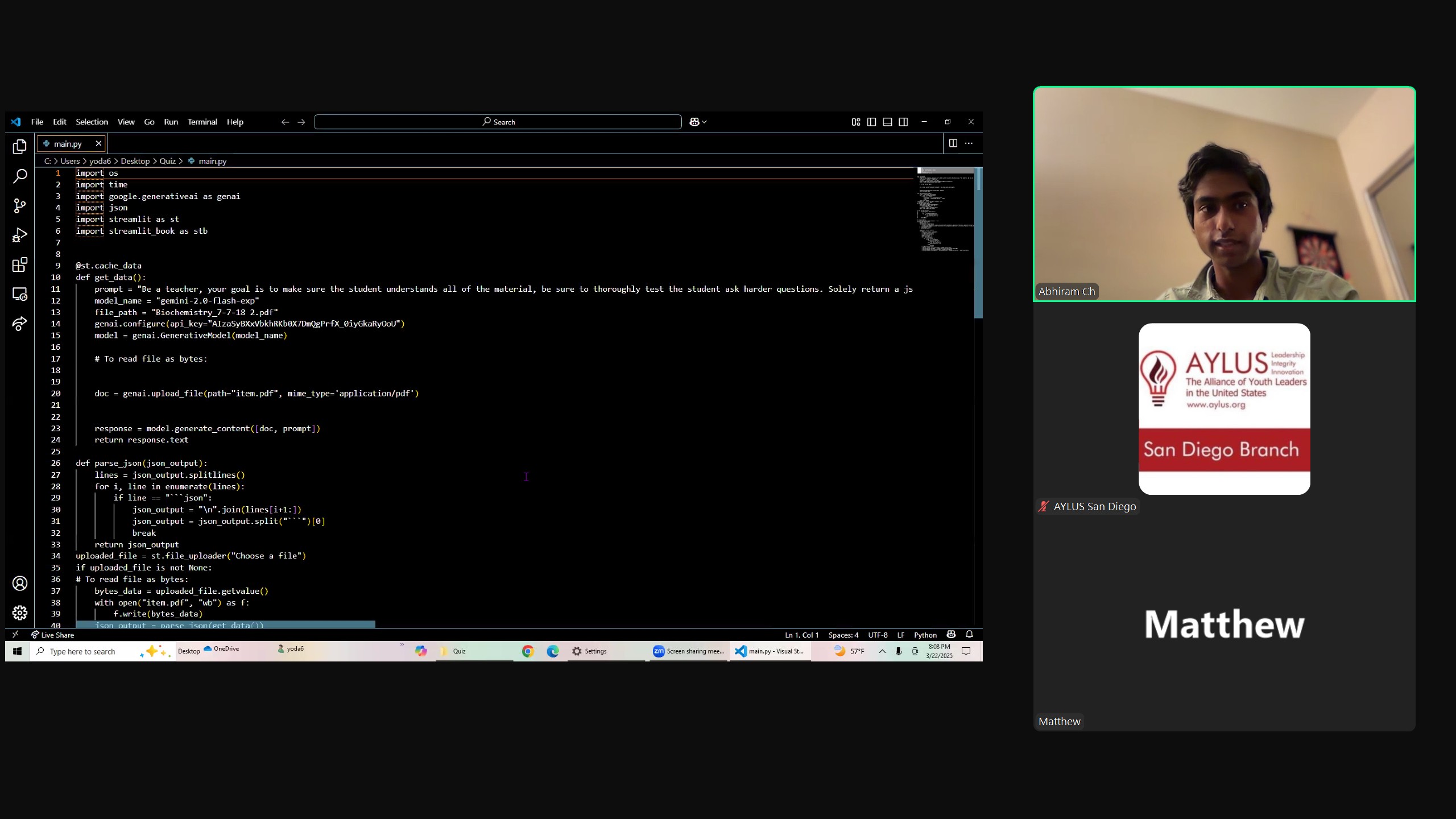Open the Windows Start menu
Image resolution: width=1456 pixels, height=819 pixels.
pos(18,651)
